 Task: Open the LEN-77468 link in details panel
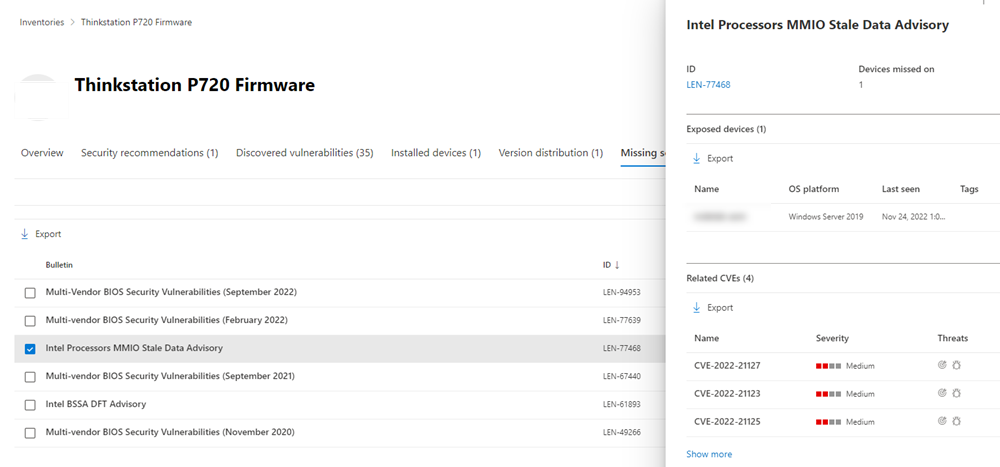point(708,84)
